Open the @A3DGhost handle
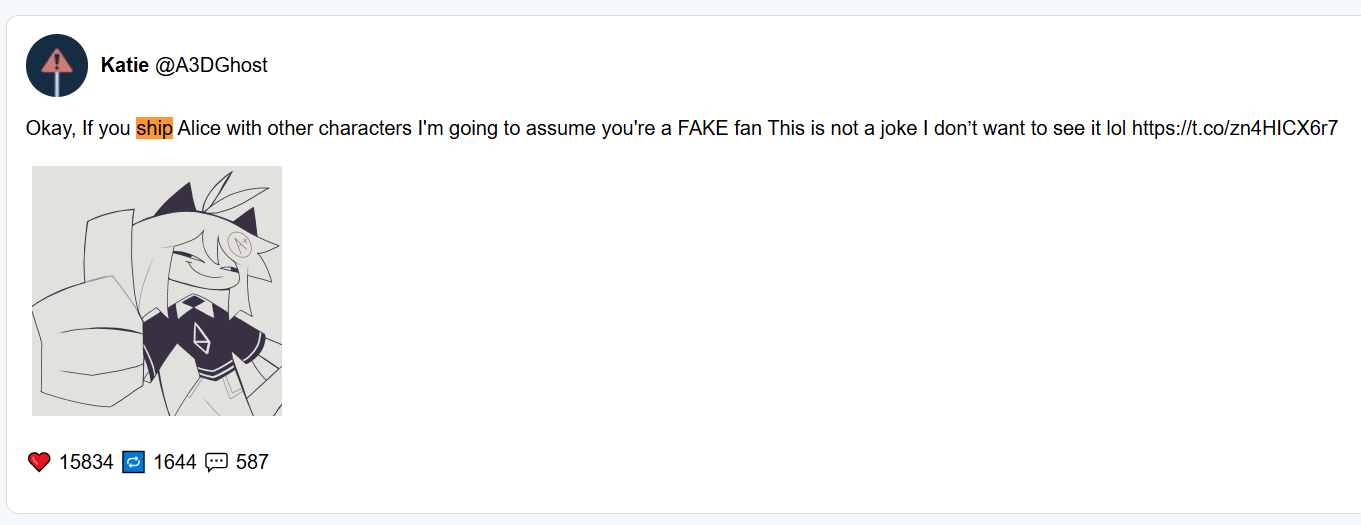Viewport: 1361px width, 525px height. [211, 65]
